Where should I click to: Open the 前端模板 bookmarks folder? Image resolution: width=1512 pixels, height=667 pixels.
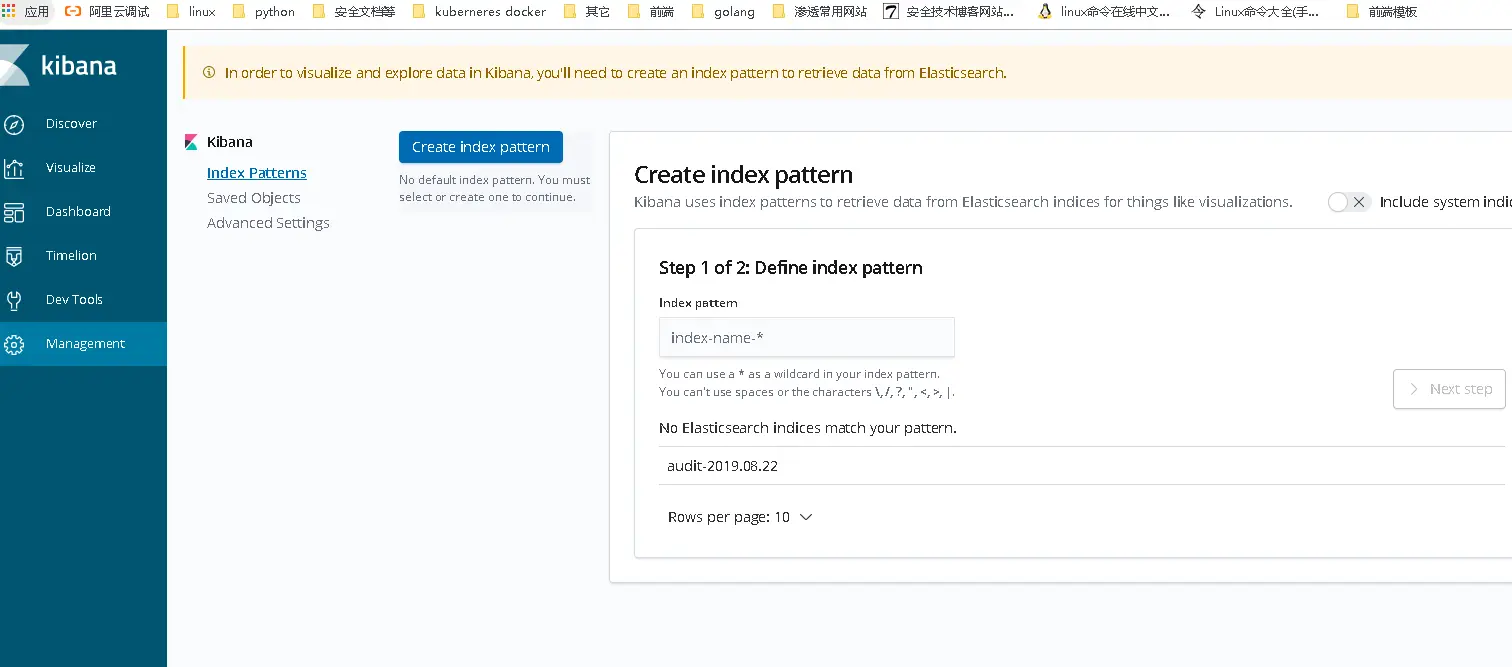(1382, 12)
